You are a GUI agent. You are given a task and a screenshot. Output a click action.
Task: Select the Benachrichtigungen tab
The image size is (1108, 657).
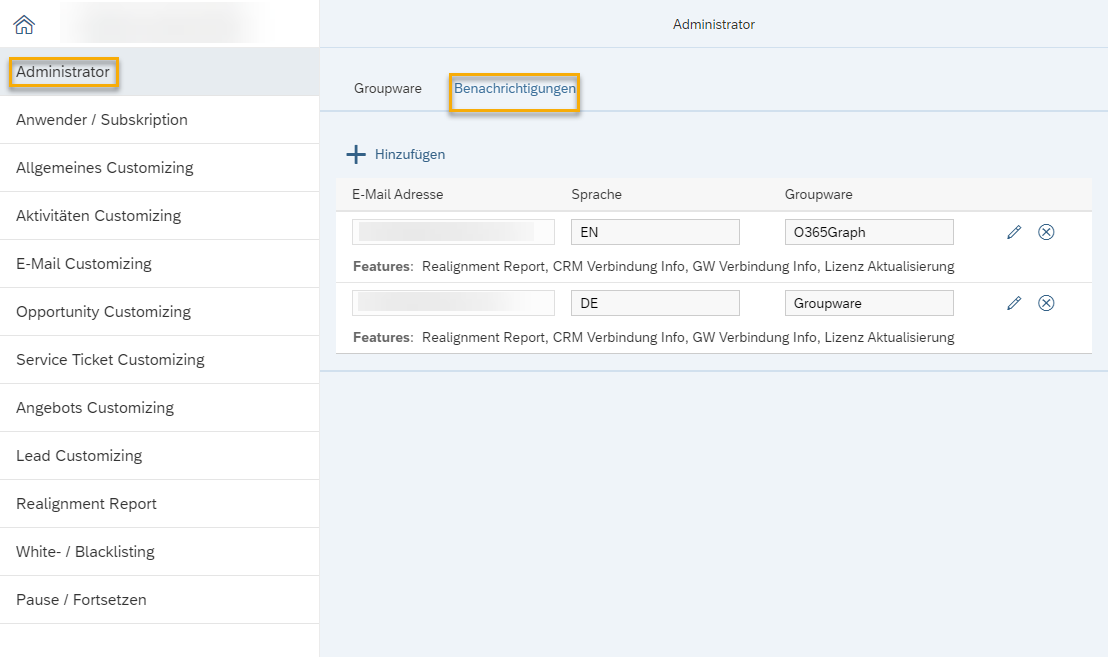(x=514, y=88)
